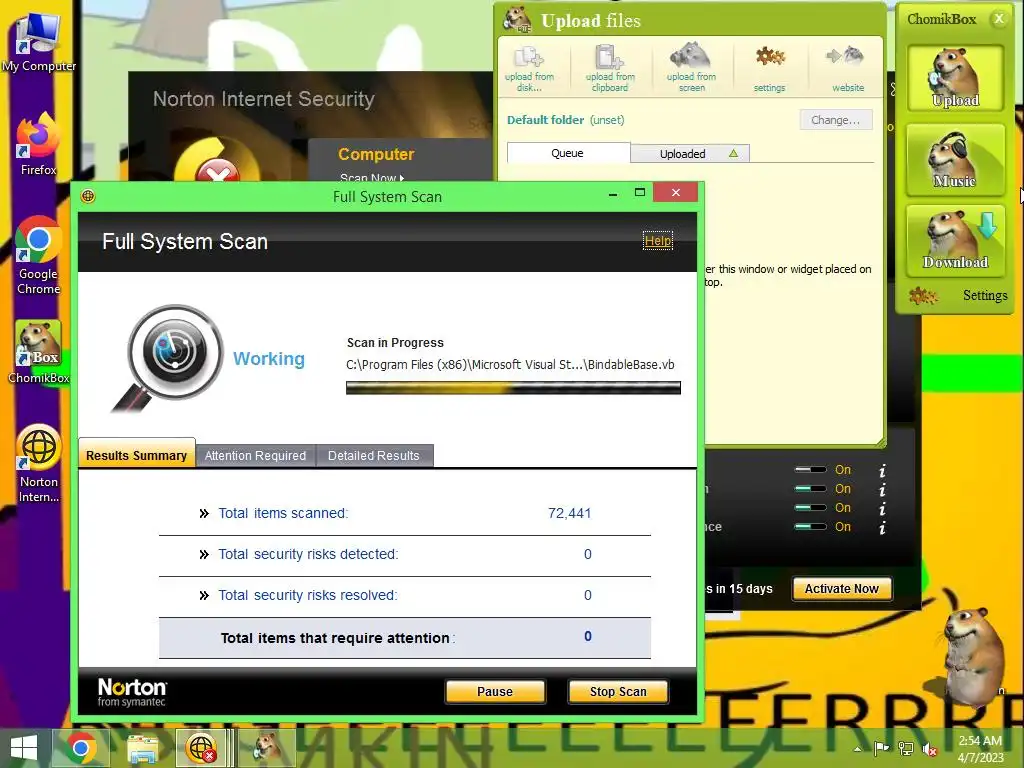Image resolution: width=1024 pixels, height=768 pixels.
Task: Expand Scan Now arrow in Norton window
Action: click(x=402, y=178)
